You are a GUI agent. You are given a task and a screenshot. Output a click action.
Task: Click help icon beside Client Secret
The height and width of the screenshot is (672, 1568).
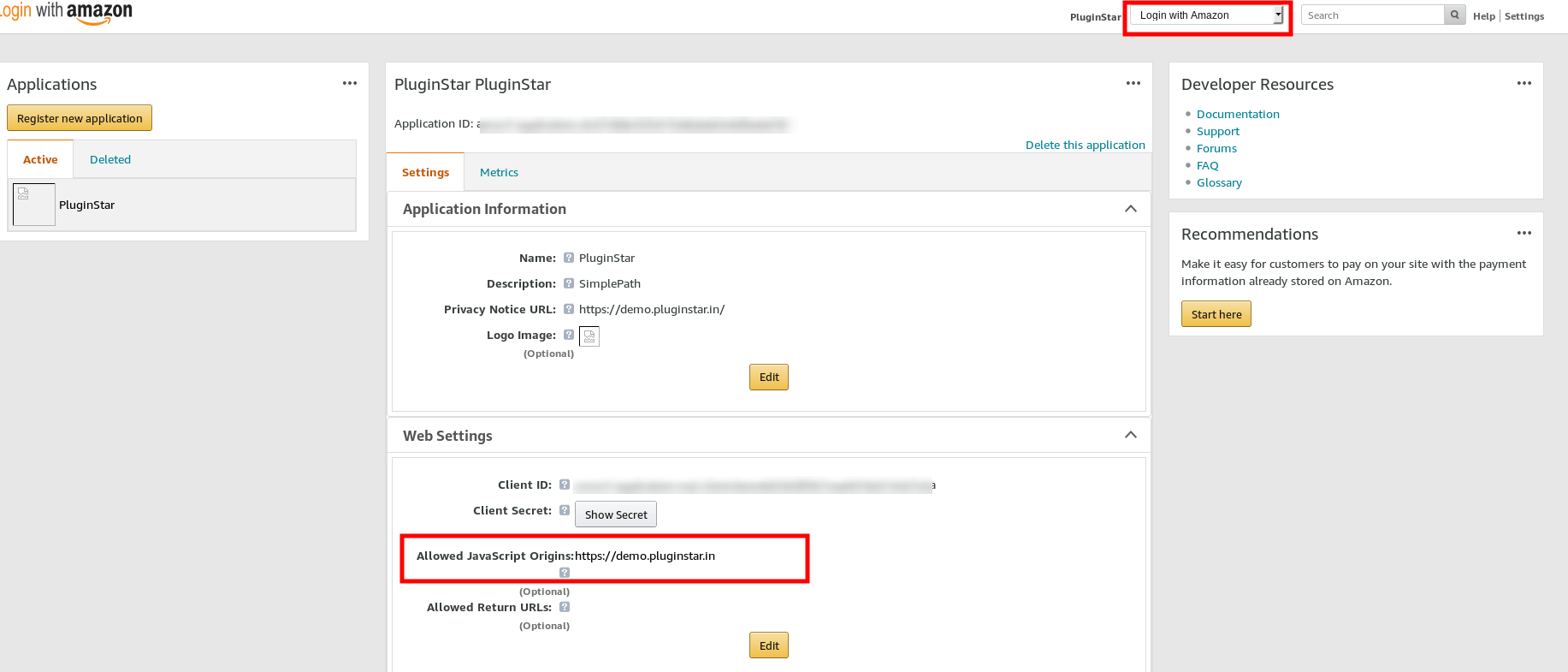[565, 510]
